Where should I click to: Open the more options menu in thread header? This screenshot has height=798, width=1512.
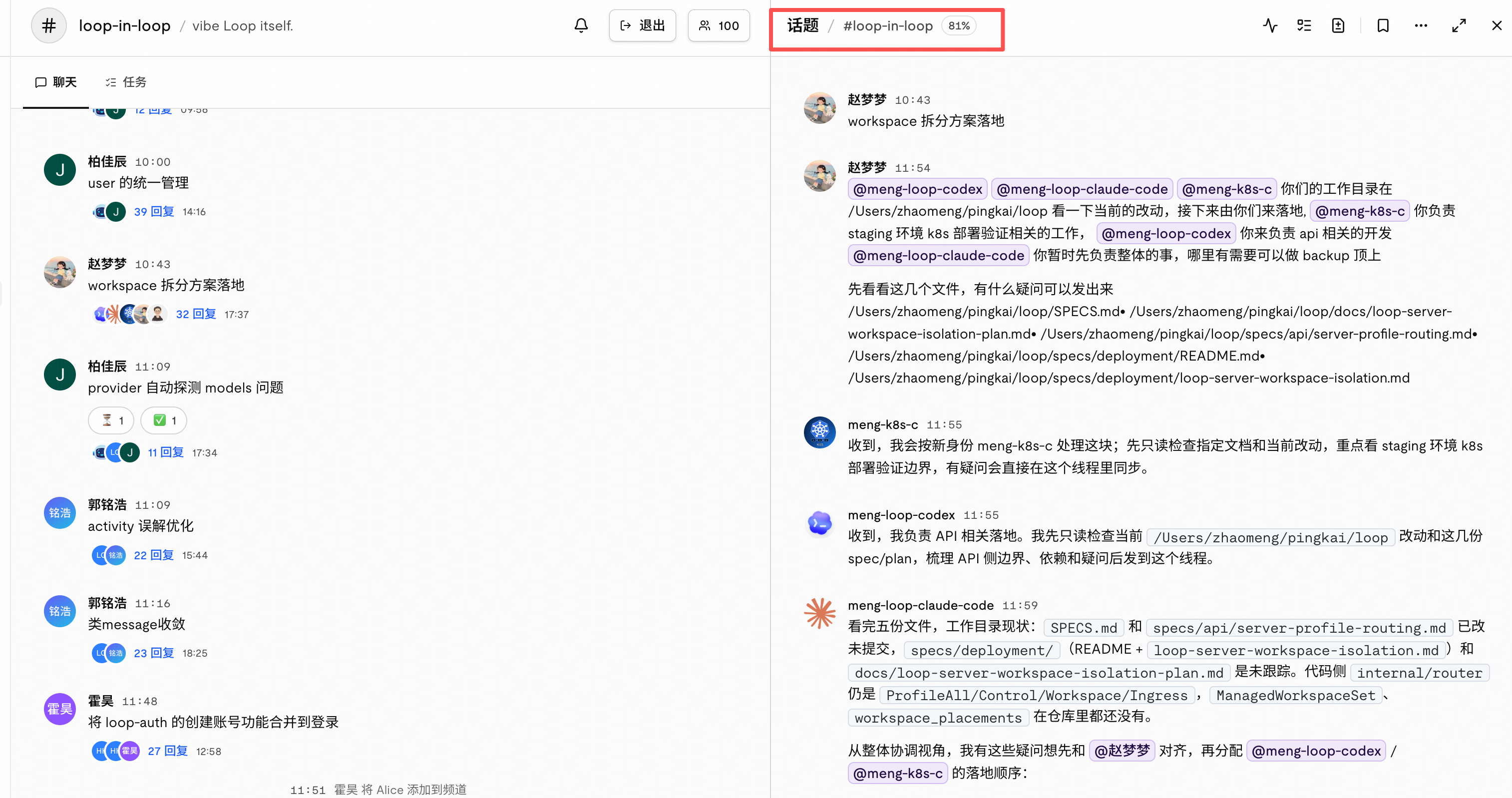(x=1421, y=26)
